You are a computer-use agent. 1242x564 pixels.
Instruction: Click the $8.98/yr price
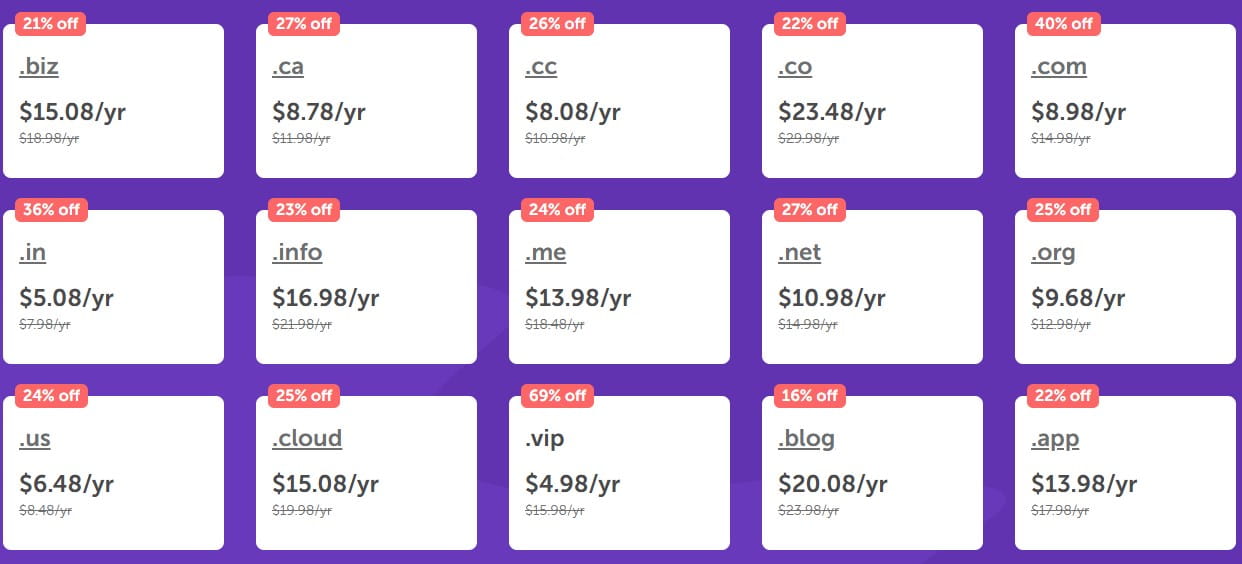[1078, 112]
